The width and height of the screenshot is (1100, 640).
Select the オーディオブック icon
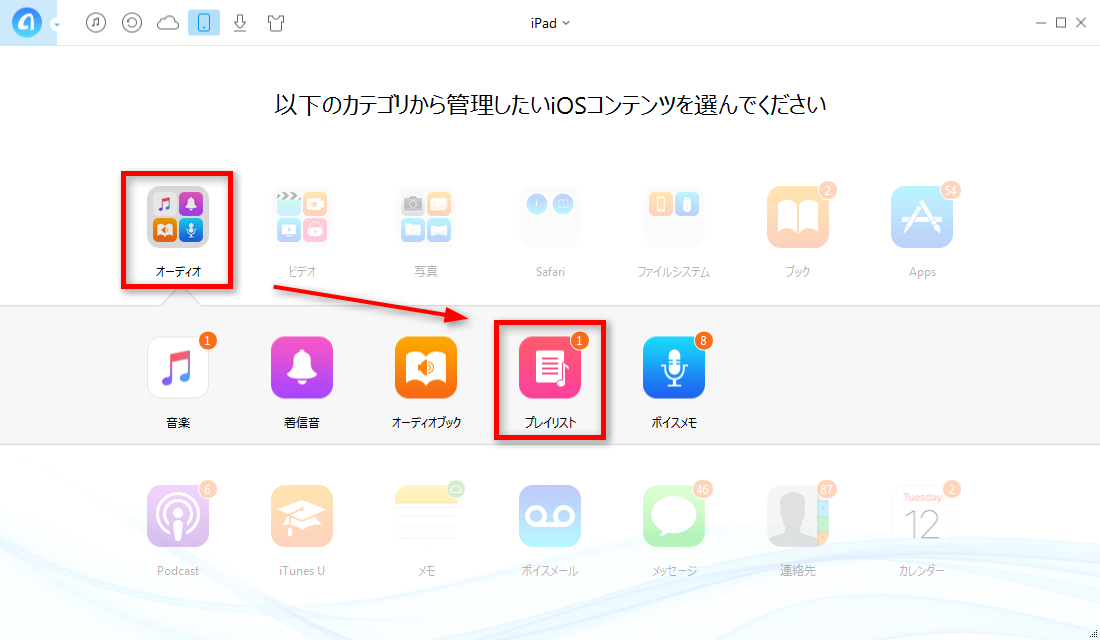(426, 368)
